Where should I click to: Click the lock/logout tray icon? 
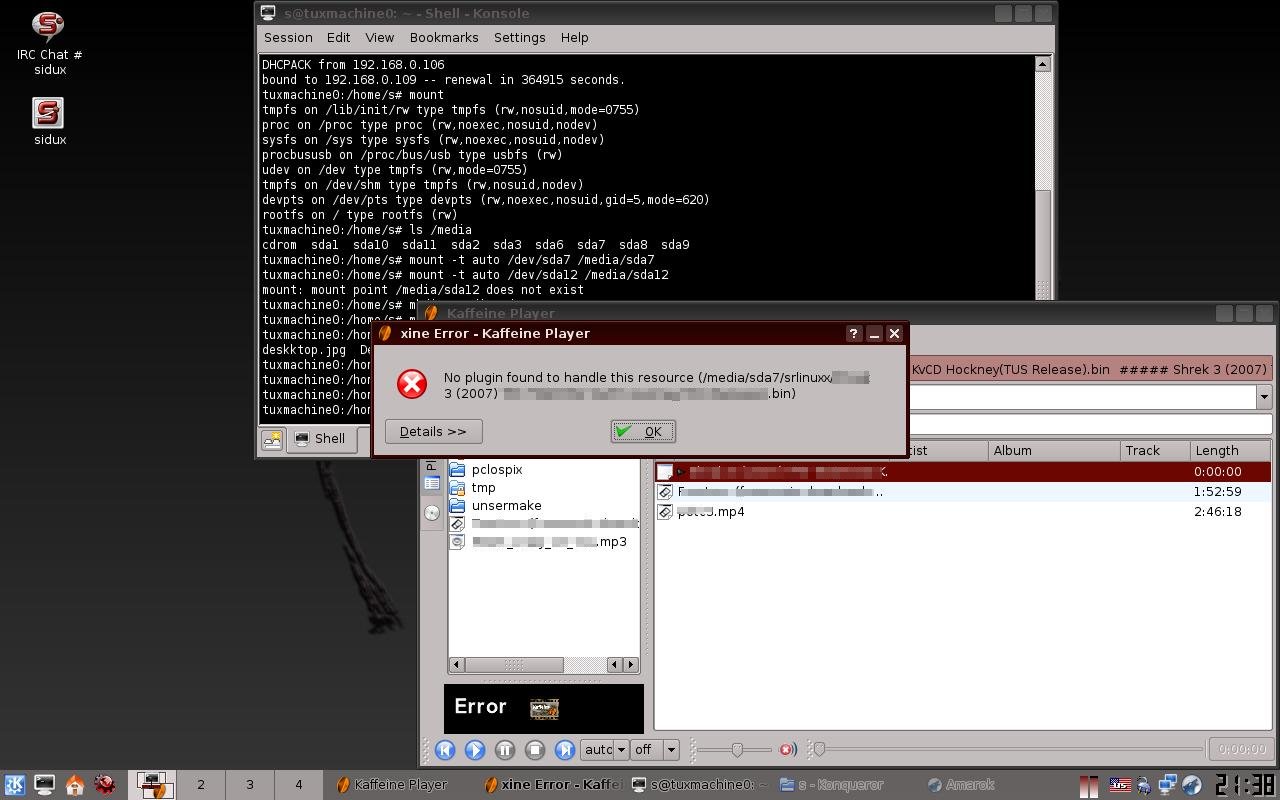(x=1143, y=786)
